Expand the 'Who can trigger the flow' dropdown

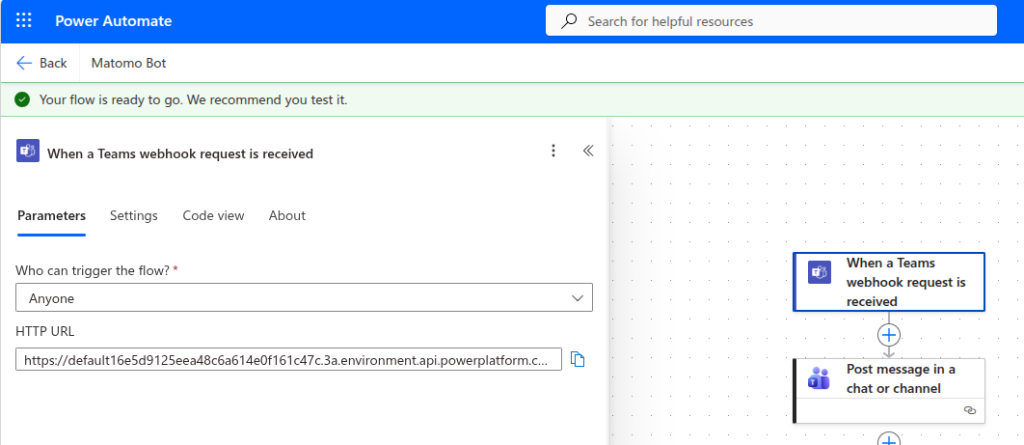(x=304, y=298)
